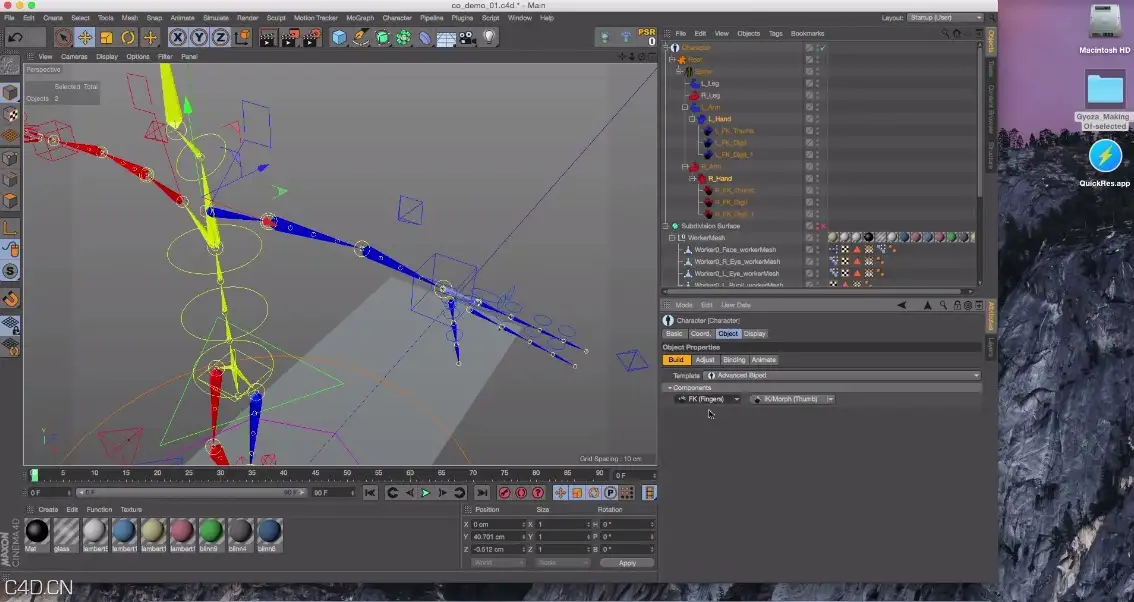
Task: Open the Template Advanced Biped dropdown
Action: 843,376
